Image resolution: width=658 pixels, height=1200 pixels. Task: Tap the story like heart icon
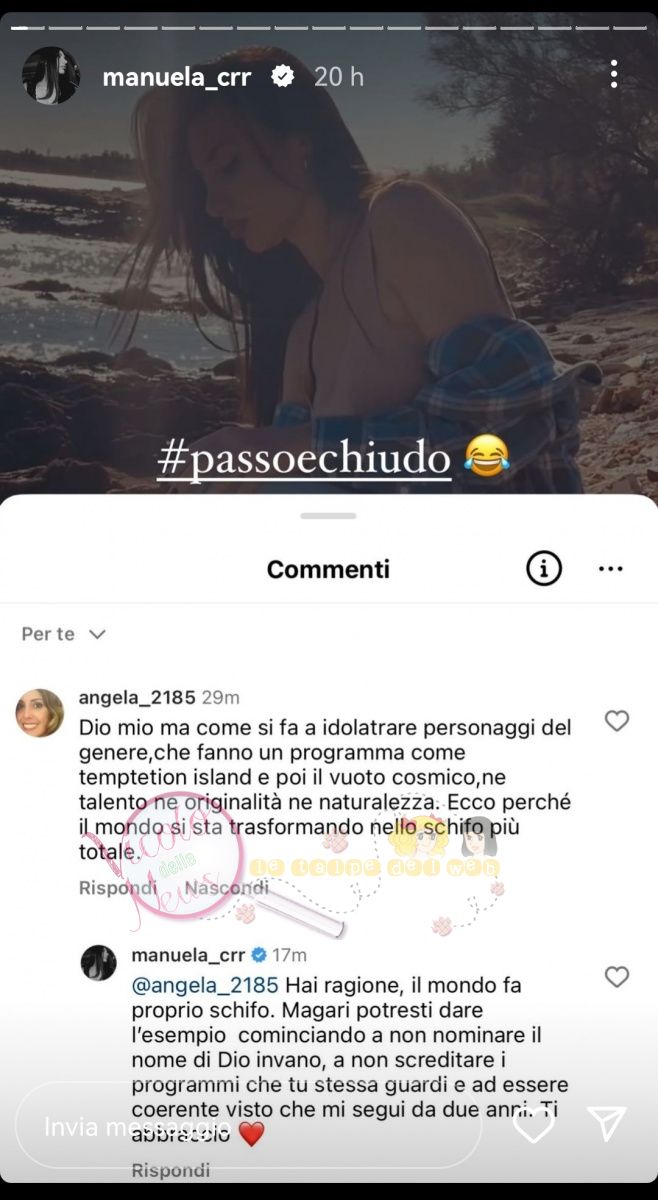534,1125
